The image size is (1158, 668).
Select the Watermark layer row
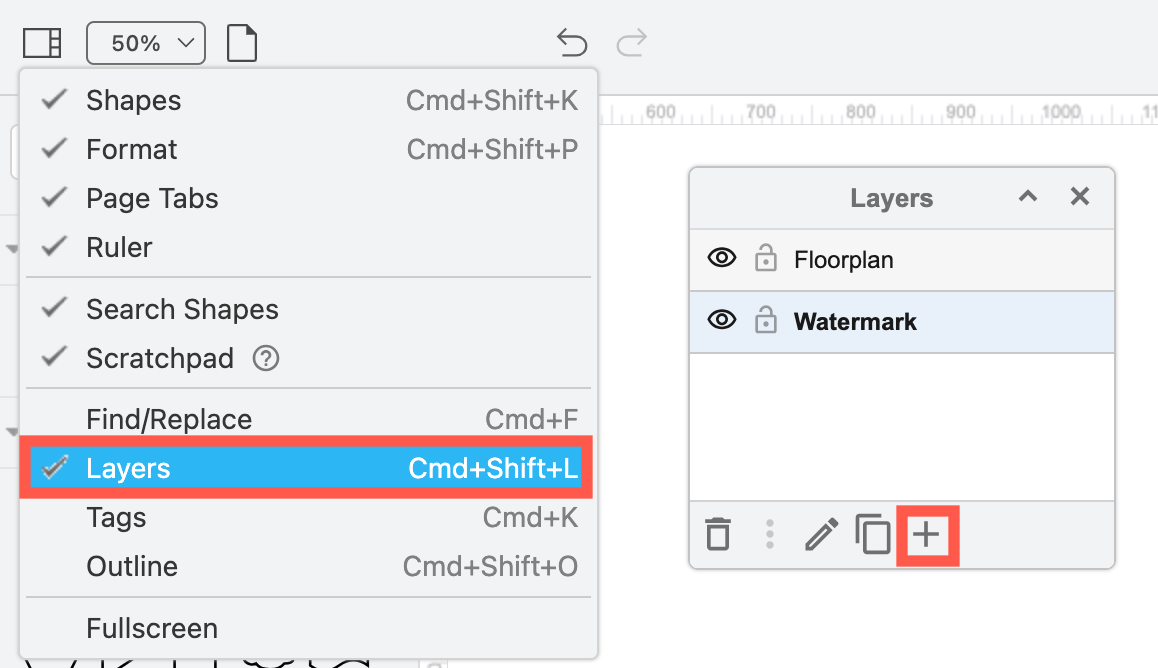(x=855, y=321)
